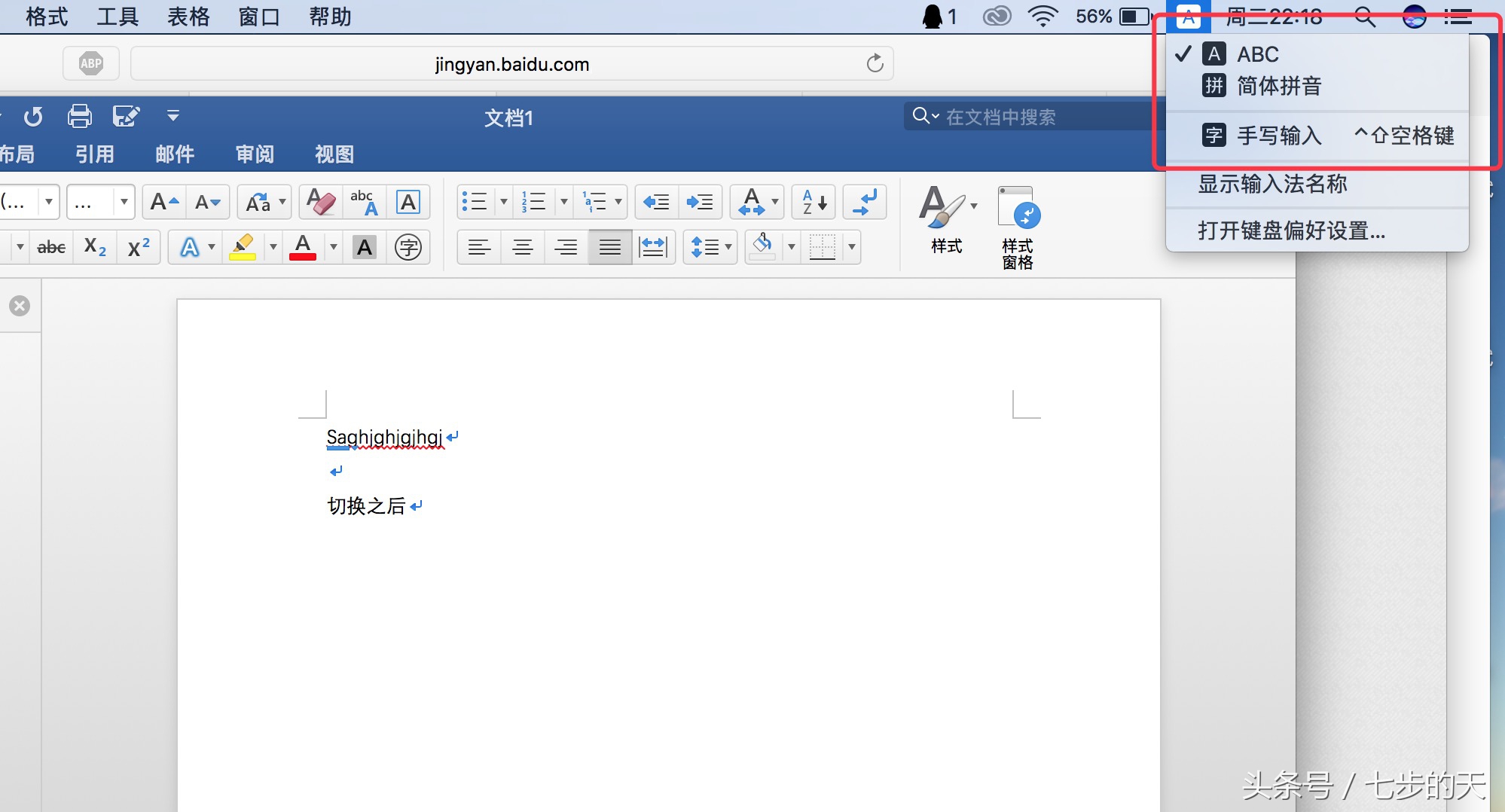Switch to the 审阅 ribbon tab

click(x=255, y=154)
